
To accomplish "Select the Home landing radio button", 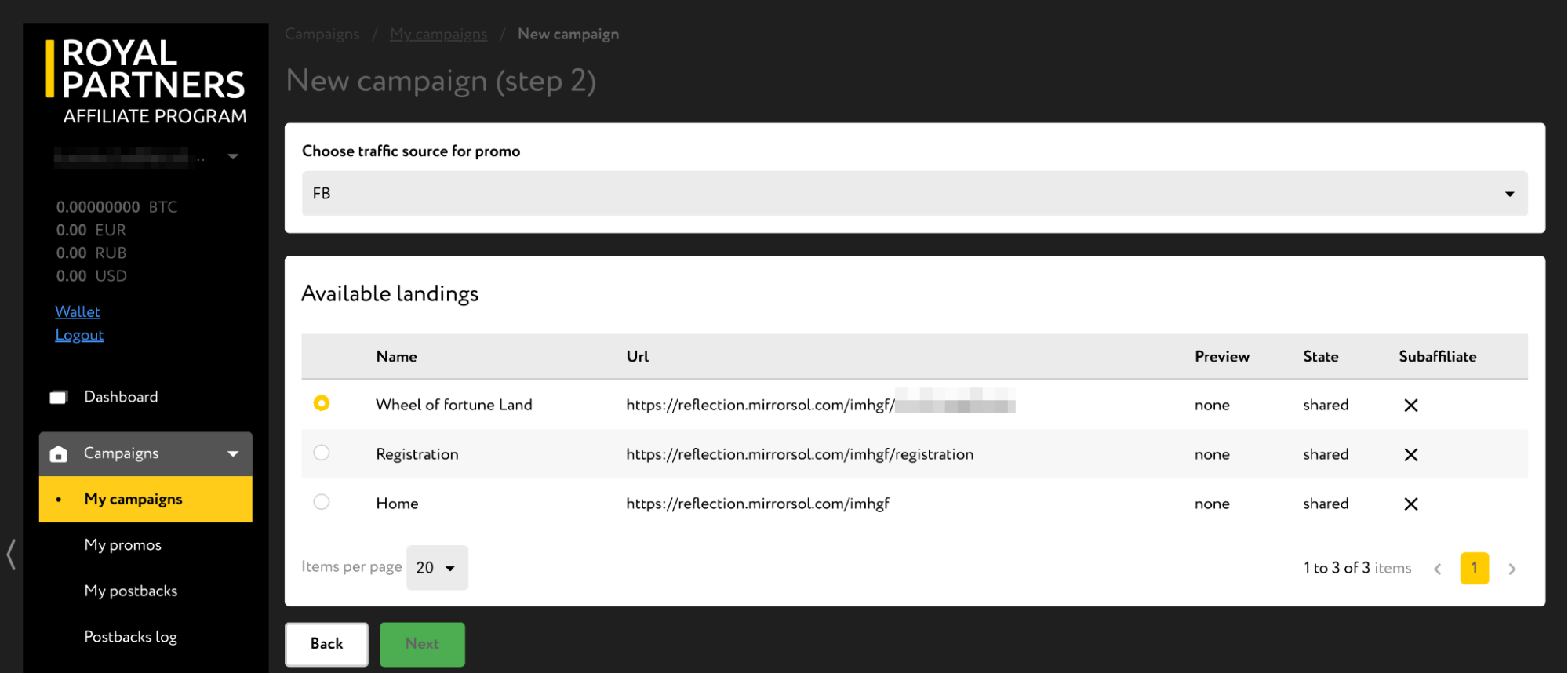I will point(321,502).
